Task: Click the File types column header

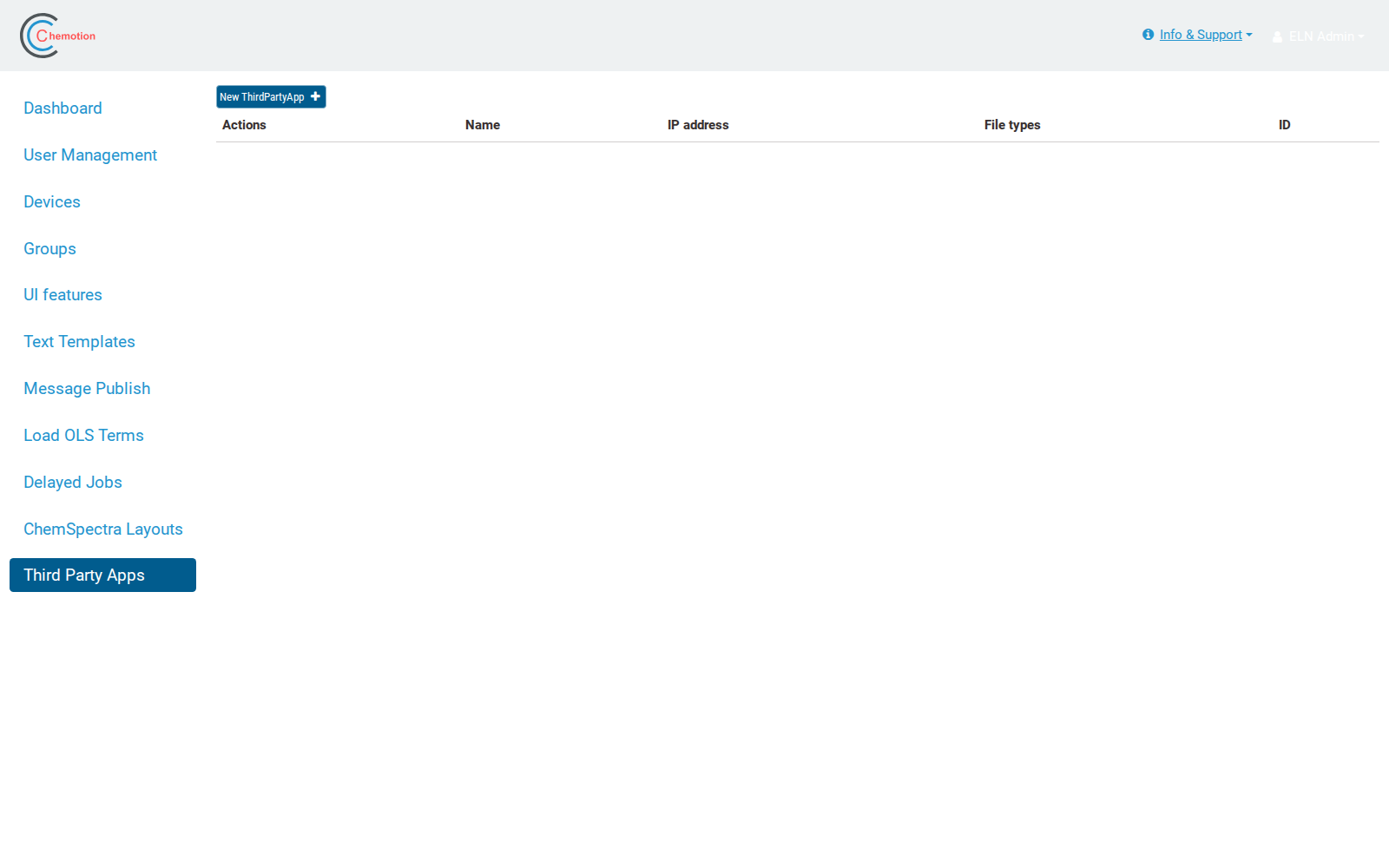Action: pyautogui.click(x=1012, y=125)
